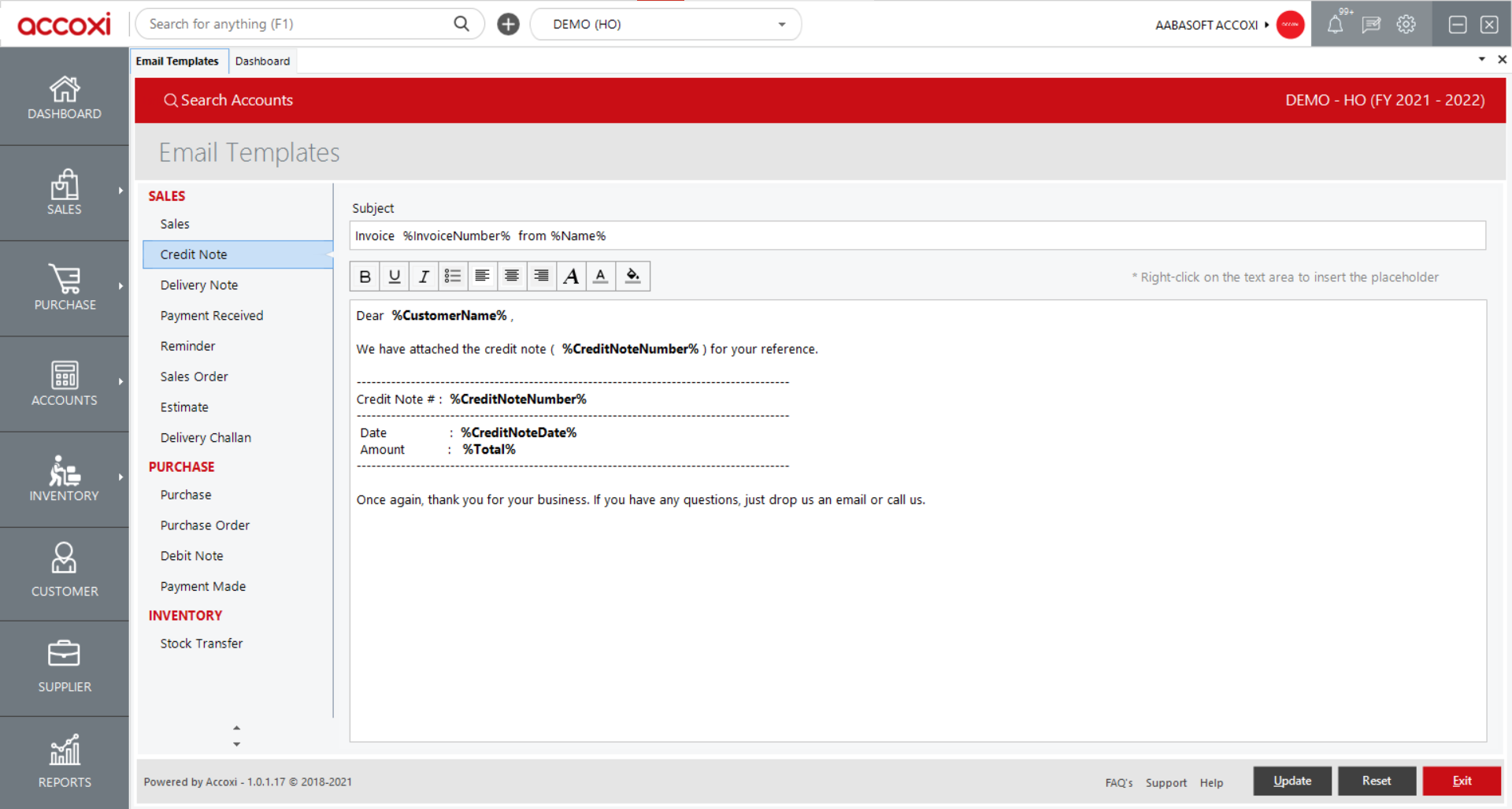Open the Help link
The image size is (1512, 809).
point(1211,782)
